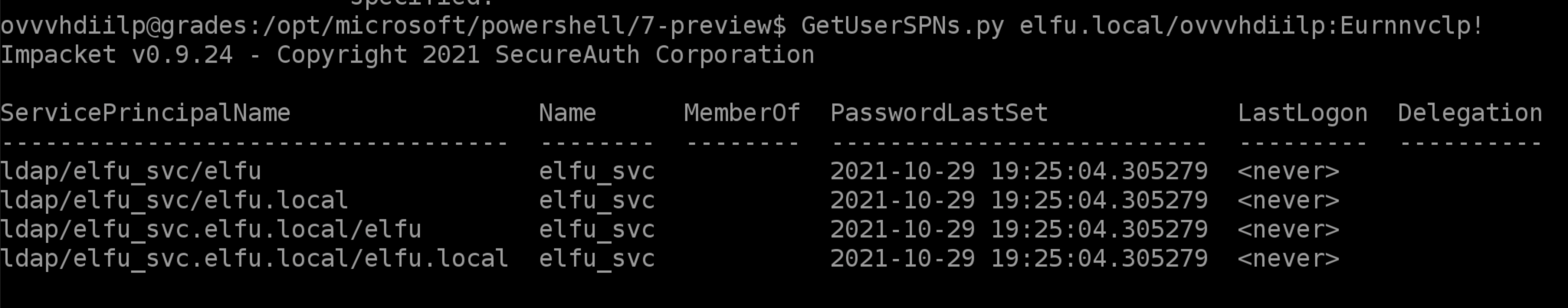The image size is (1568, 308).
Task: Click elfu_svc name in the last row
Action: click(596, 259)
